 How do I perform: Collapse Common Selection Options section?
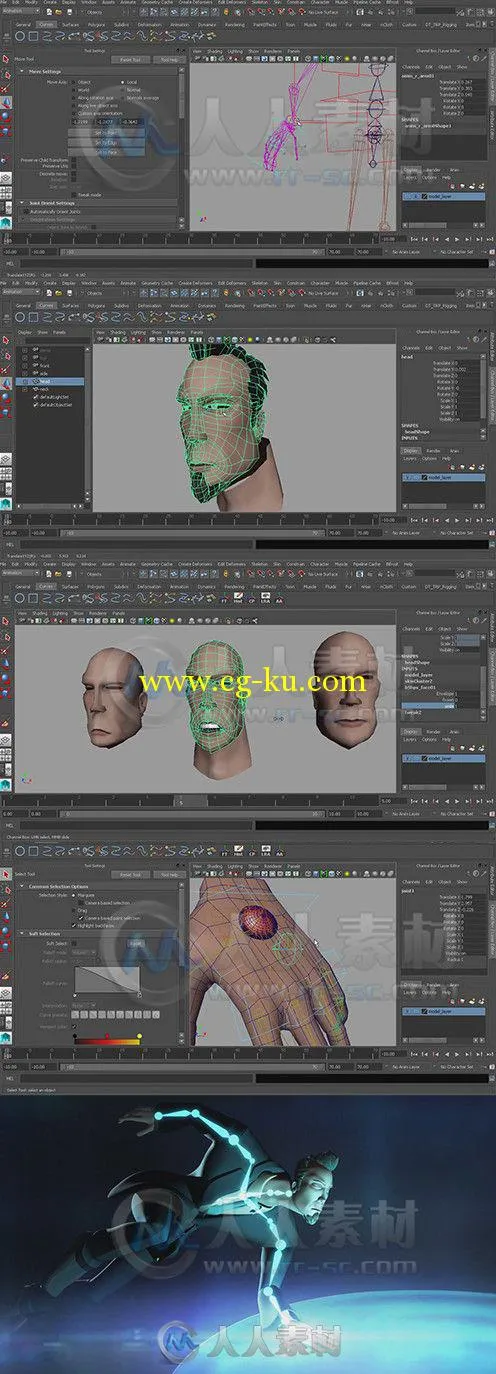pyautogui.click(x=21, y=886)
